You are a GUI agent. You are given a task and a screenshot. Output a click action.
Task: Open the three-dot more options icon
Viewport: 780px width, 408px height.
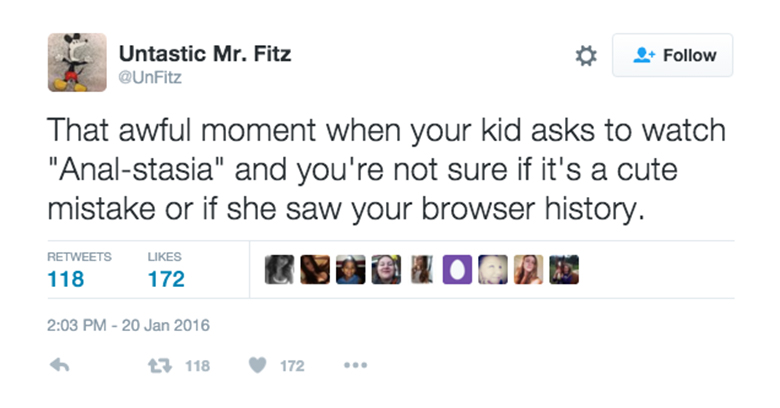355,366
